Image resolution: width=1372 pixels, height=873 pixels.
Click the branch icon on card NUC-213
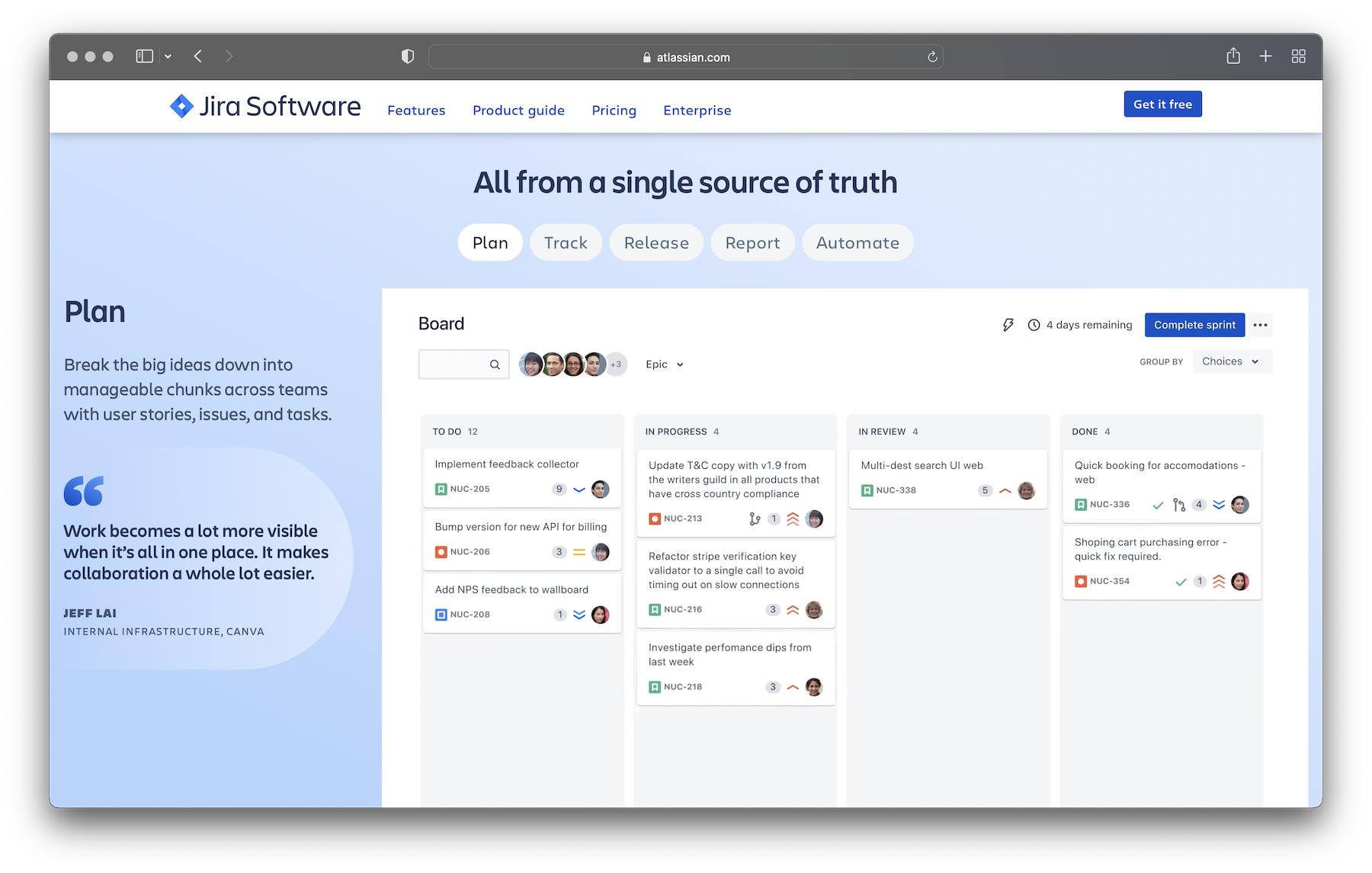(753, 518)
